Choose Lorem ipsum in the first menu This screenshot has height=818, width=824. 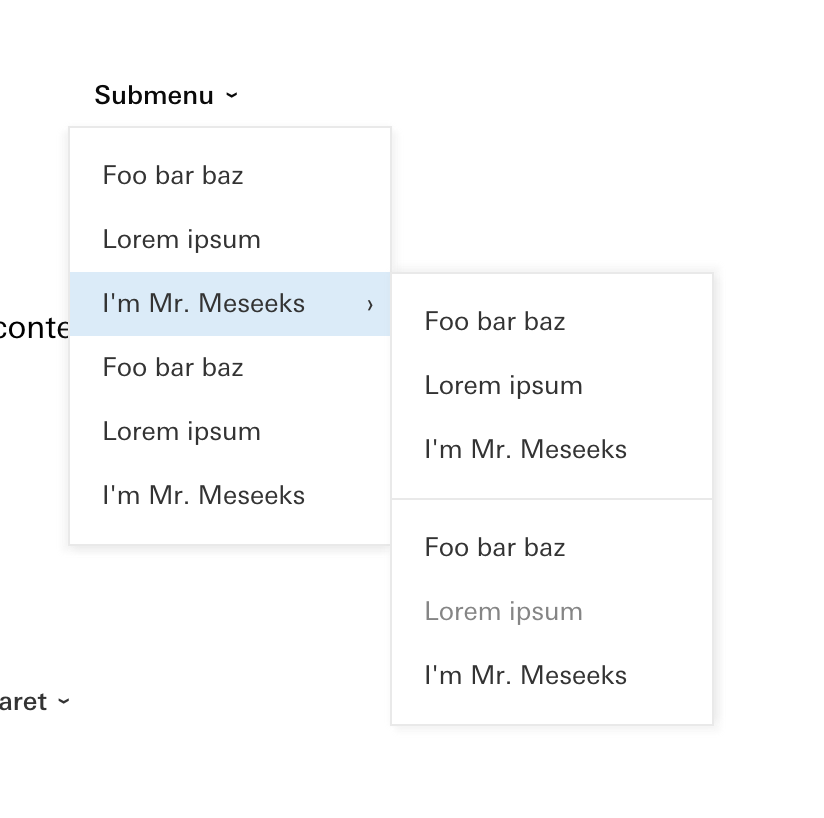[x=181, y=239]
